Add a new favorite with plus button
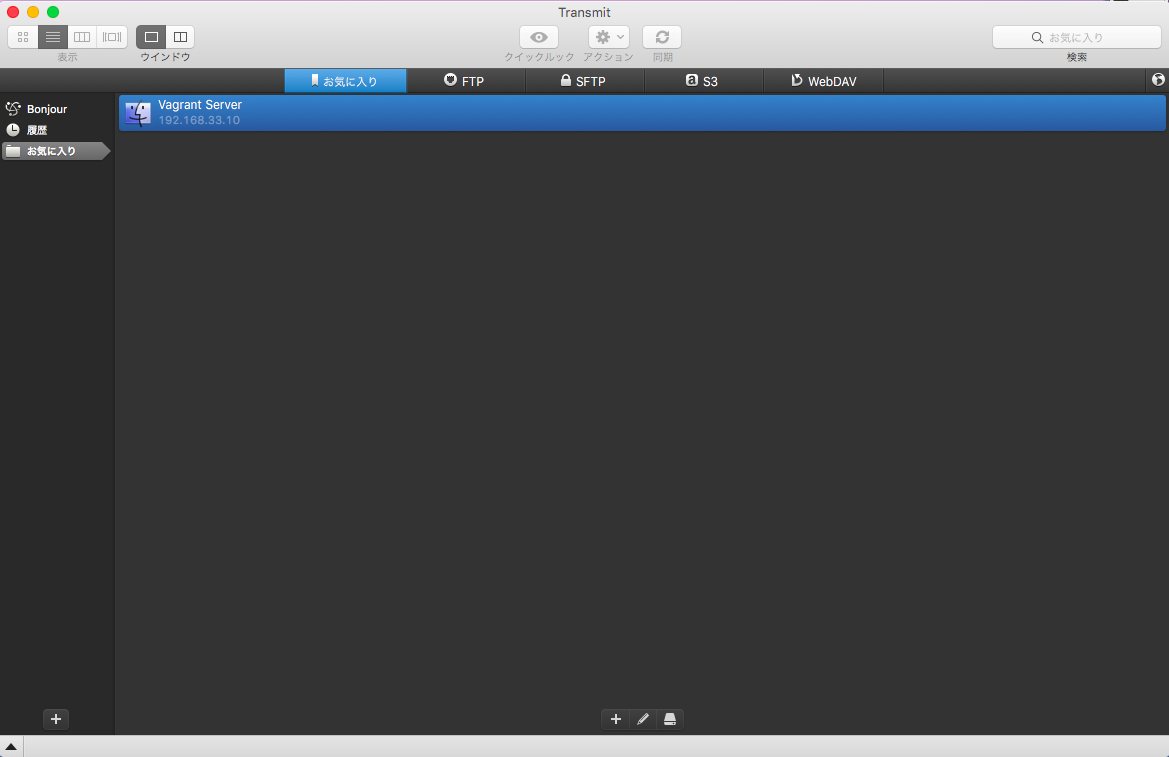The height and width of the screenshot is (757, 1169). click(x=616, y=719)
